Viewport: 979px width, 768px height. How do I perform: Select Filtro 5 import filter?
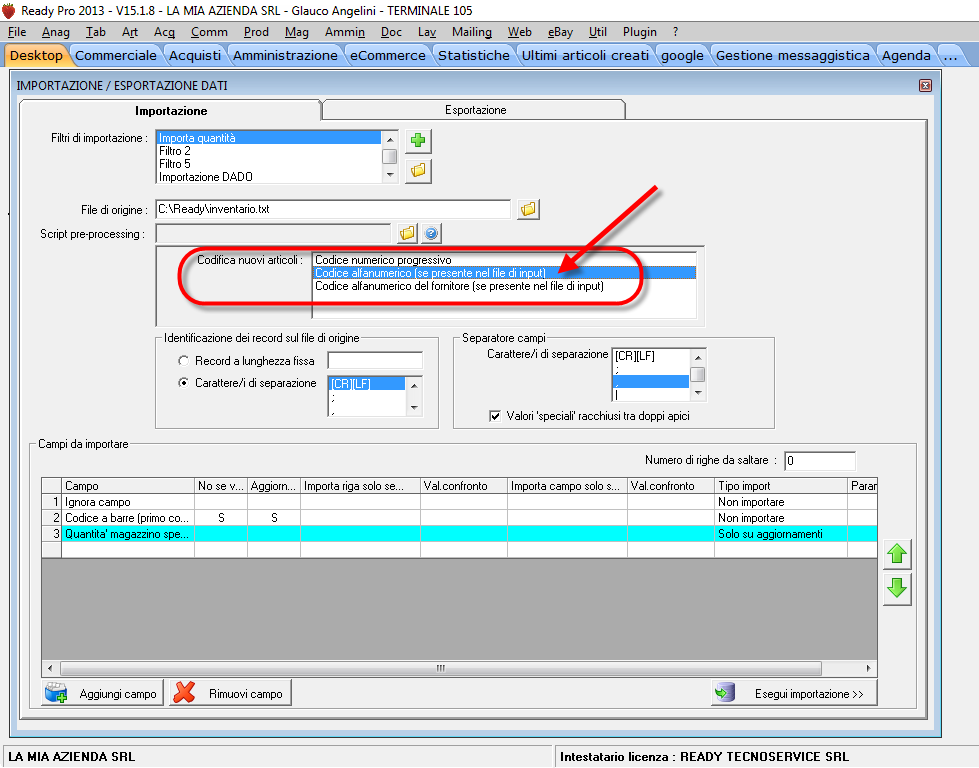click(268, 164)
